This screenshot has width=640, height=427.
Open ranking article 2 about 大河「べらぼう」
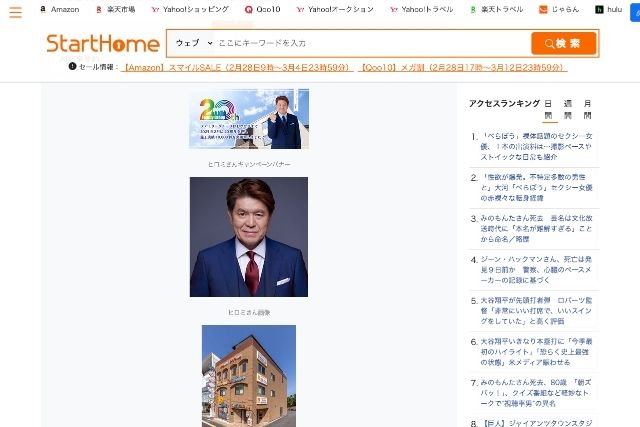pyautogui.click(x=536, y=187)
